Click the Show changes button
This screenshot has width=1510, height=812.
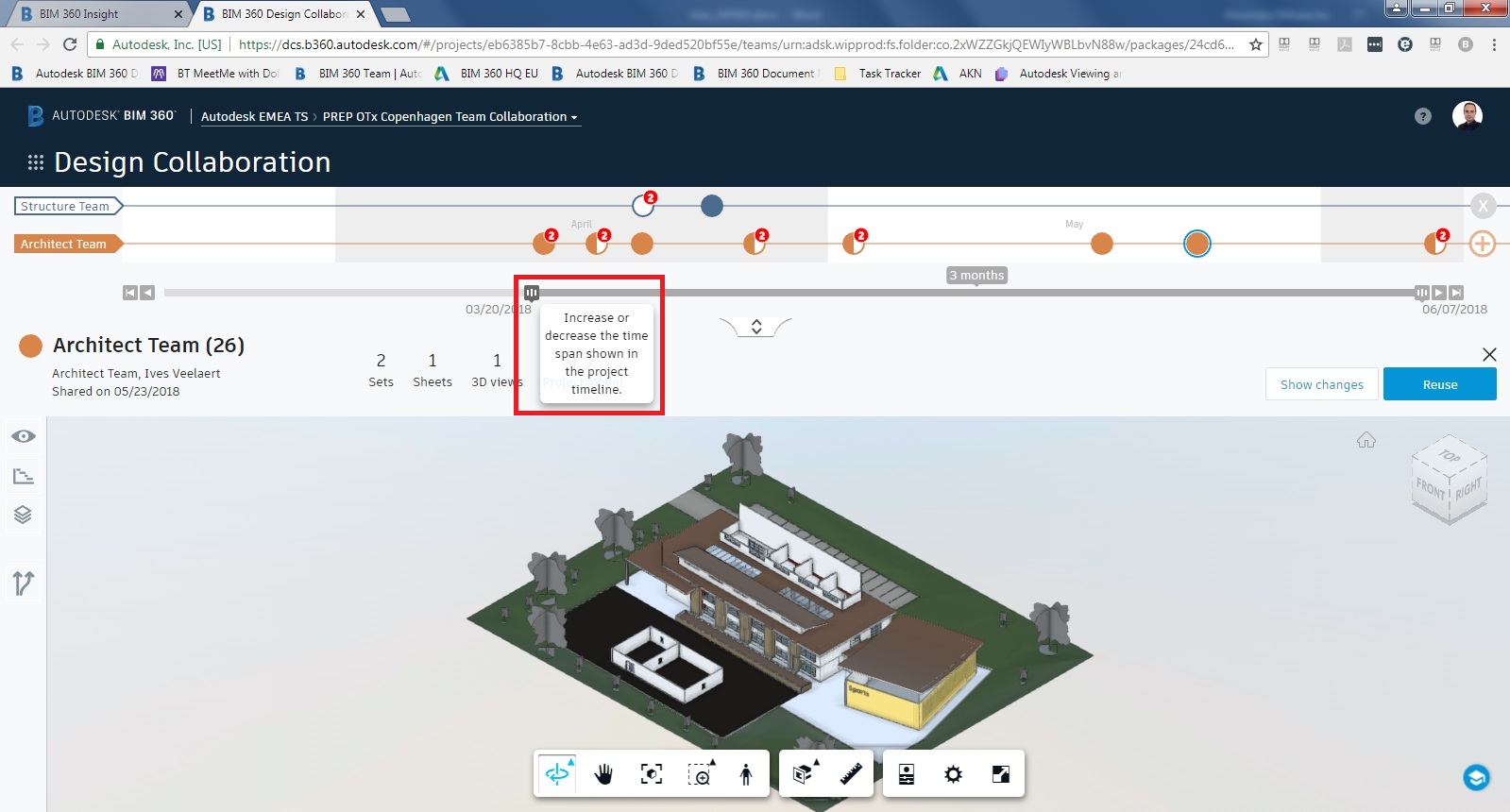click(1322, 384)
